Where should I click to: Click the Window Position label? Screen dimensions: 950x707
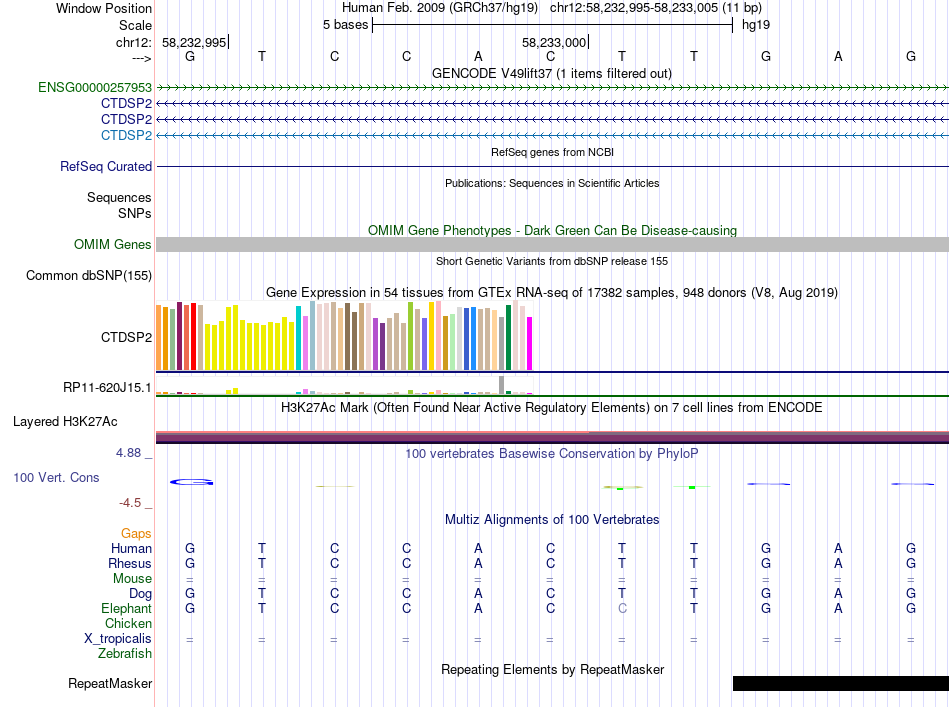pos(104,8)
